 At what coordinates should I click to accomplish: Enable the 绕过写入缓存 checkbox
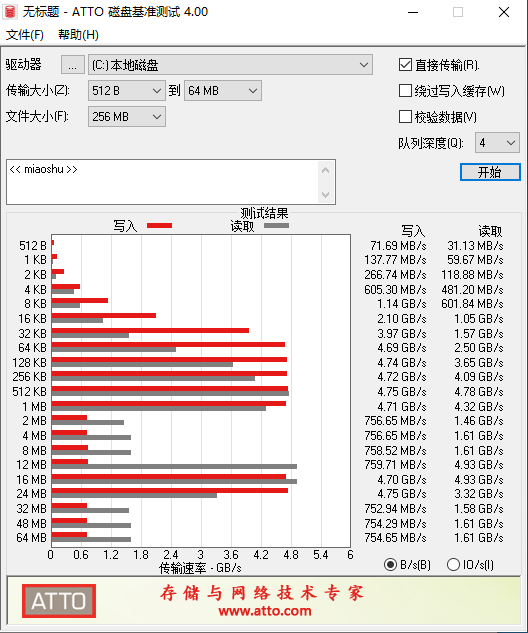405,91
